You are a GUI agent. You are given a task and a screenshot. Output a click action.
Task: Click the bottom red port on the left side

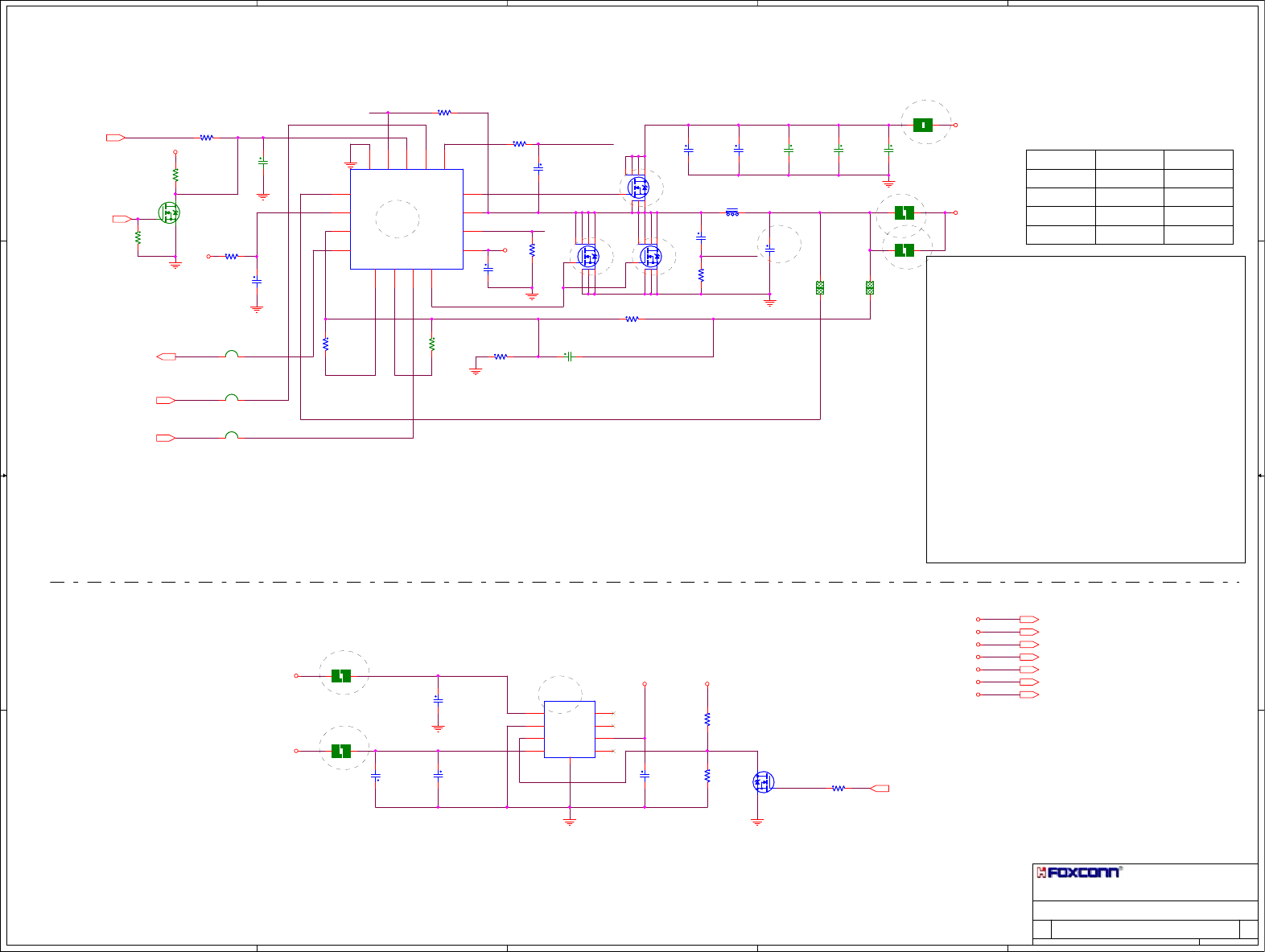pyautogui.click(x=166, y=438)
